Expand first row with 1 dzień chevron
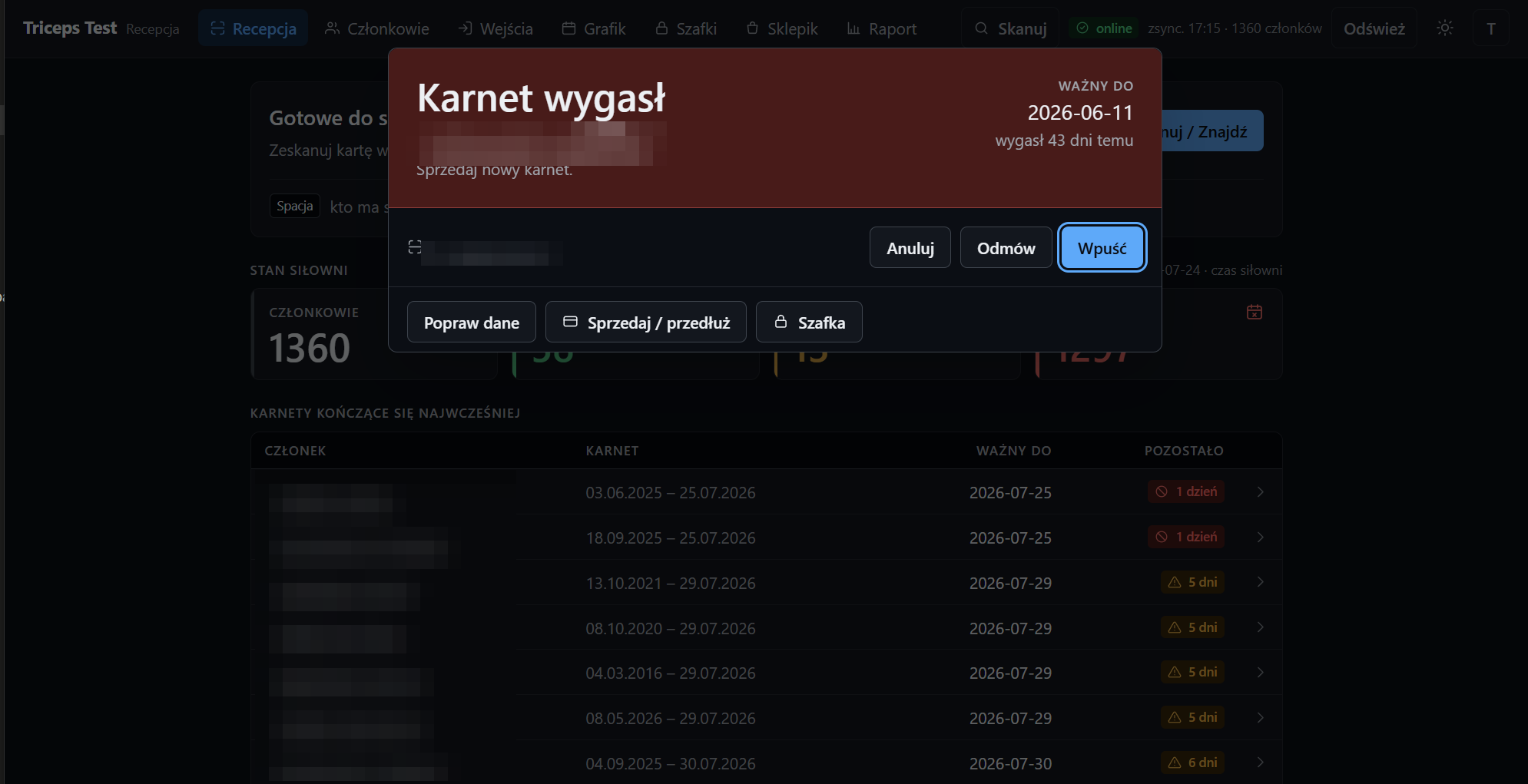This screenshot has height=784, width=1528. (1260, 491)
